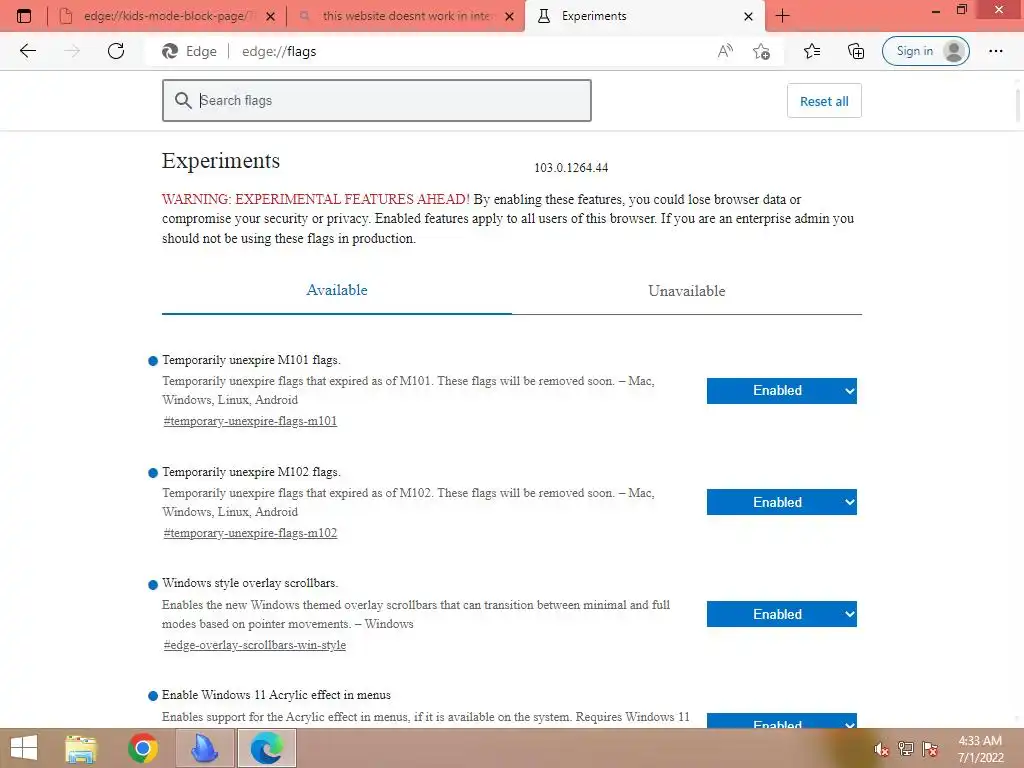Screen dimensions: 1024x768
Task: Switch to the kids-mode-block-page tab
Action: pyautogui.click(x=167, y=16)
